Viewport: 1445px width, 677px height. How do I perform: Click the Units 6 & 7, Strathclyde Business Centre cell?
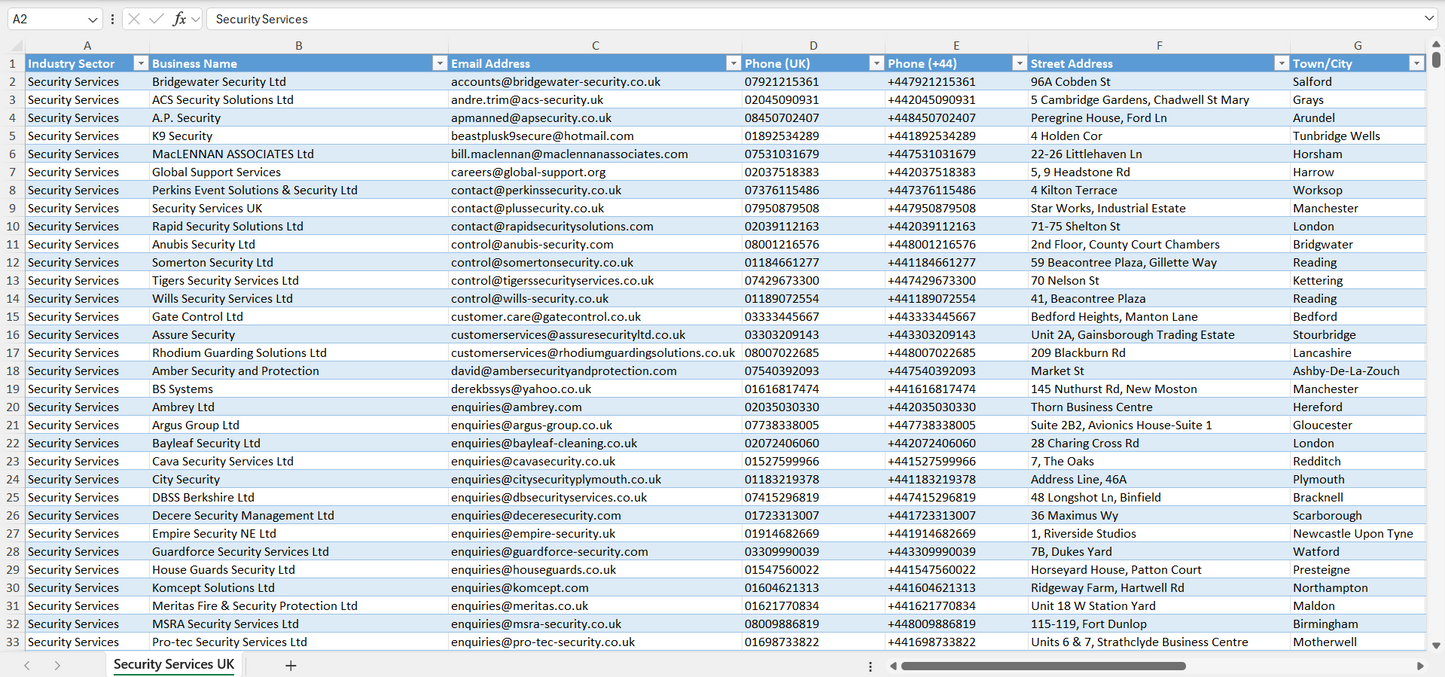(x=1159, y=642)
